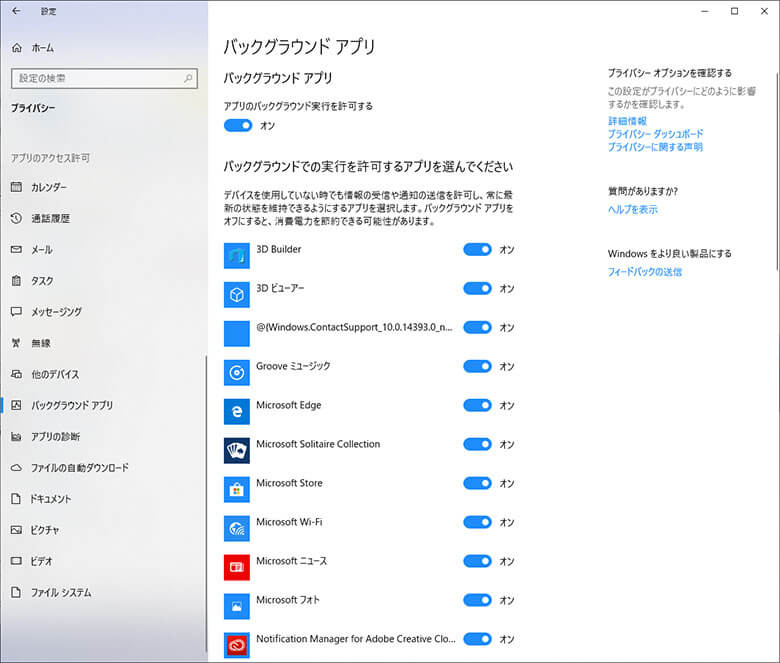
Task: Click the 3D ビューアー cube icon
Action: [x=237, y=294]
